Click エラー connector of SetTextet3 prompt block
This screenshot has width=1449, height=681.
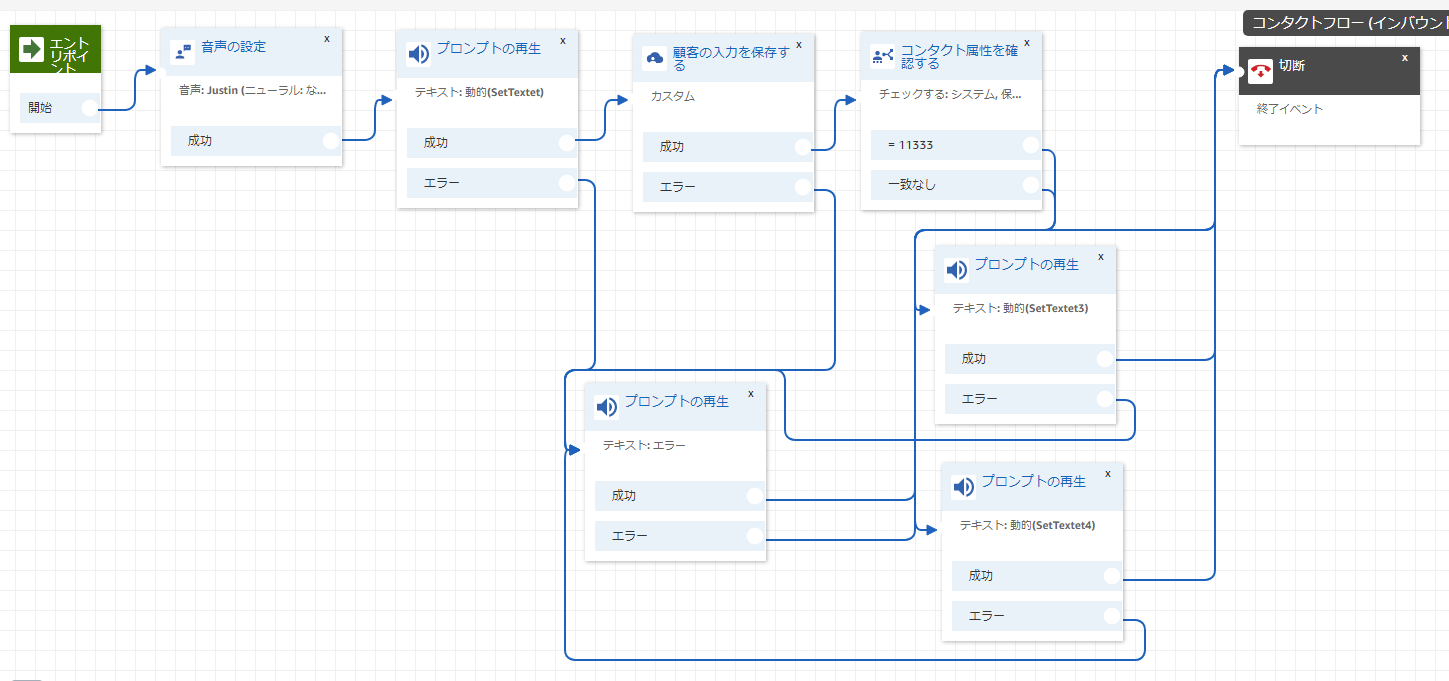tap(1105, 399)
